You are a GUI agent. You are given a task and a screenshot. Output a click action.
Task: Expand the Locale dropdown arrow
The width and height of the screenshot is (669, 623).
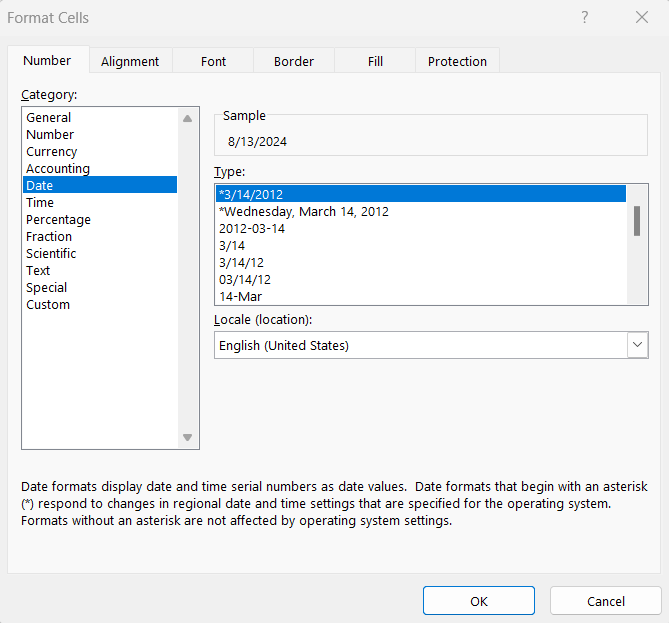click(637, 345)
